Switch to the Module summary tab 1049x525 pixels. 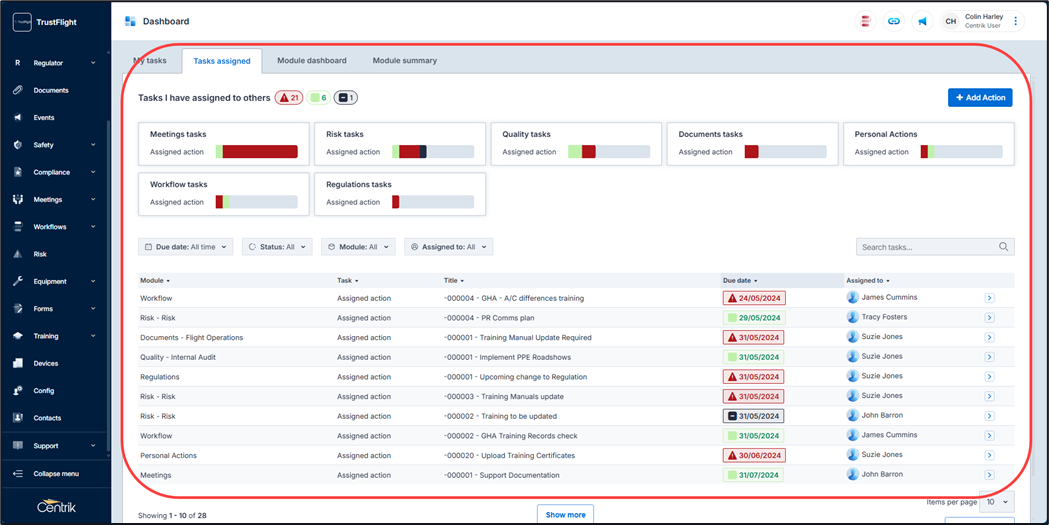[x=404, y=61]
